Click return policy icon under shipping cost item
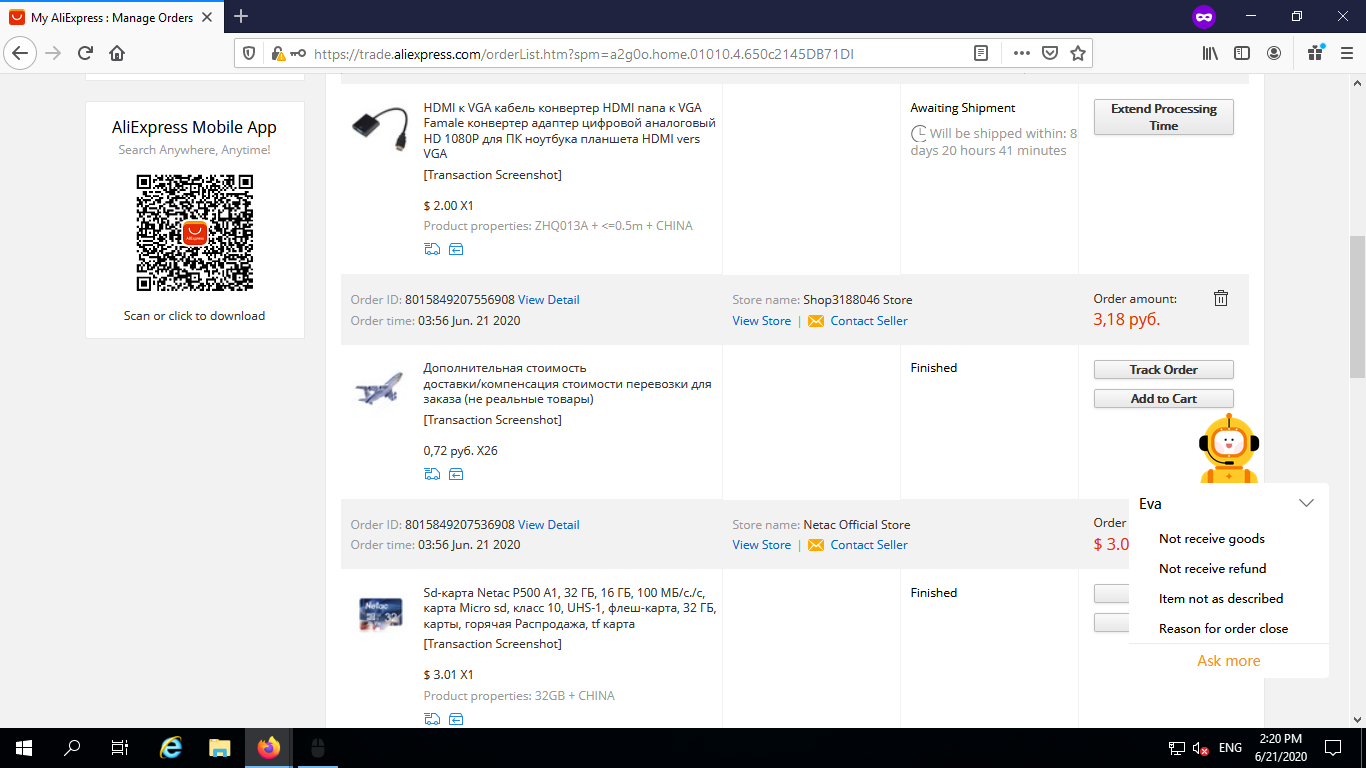Image resolution: width=1366 pixels, height=768 pixels. point(456,474)
